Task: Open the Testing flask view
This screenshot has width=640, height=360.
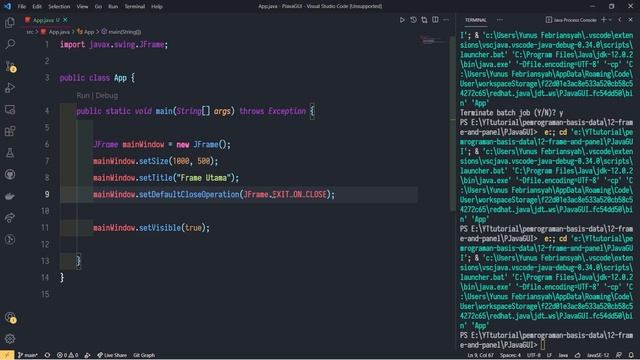Action: [x=10, y=153]
